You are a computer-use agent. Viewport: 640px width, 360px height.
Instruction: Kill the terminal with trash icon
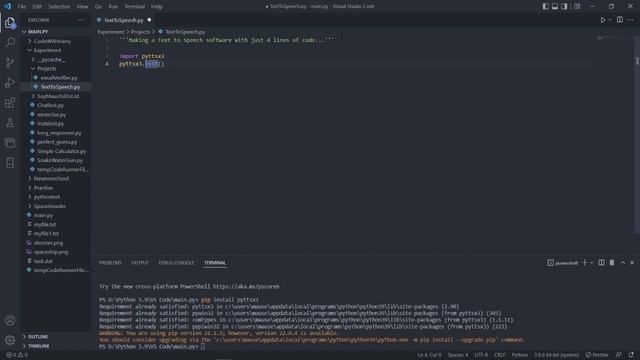pyautogui.click(x=612, y=263)
